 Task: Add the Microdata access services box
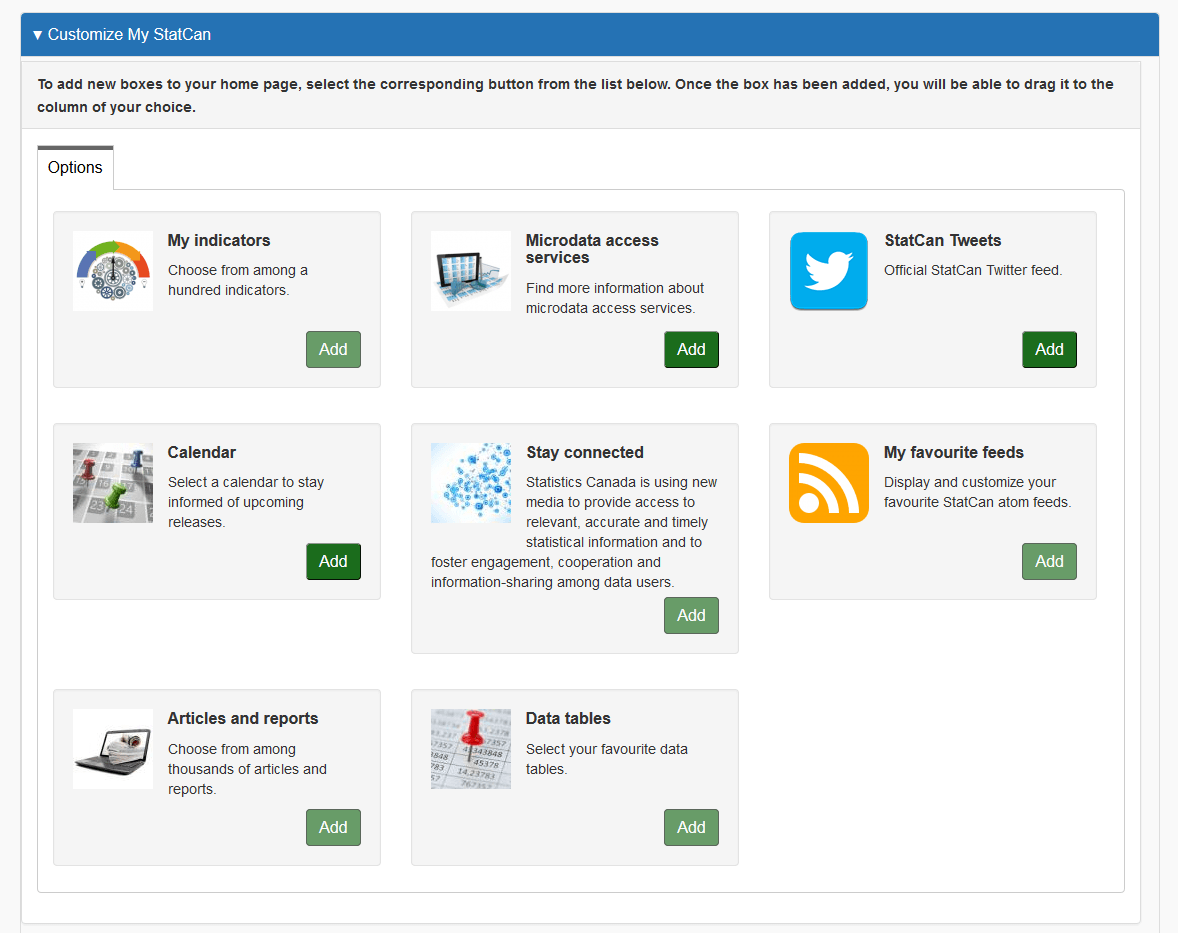(x=691, y=350)
